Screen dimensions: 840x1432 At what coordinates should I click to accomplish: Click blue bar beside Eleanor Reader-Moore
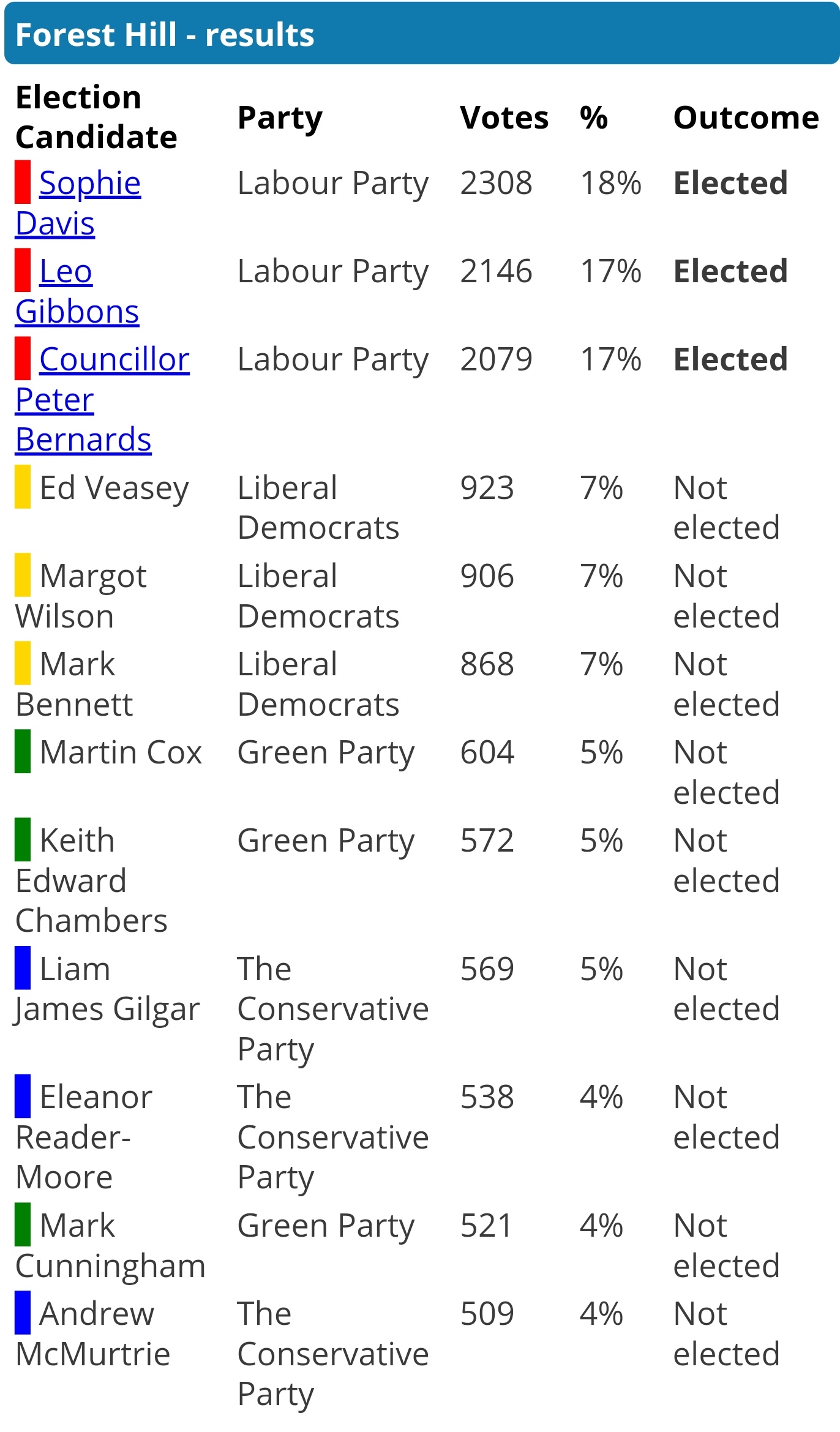[x=23, y=1096]
